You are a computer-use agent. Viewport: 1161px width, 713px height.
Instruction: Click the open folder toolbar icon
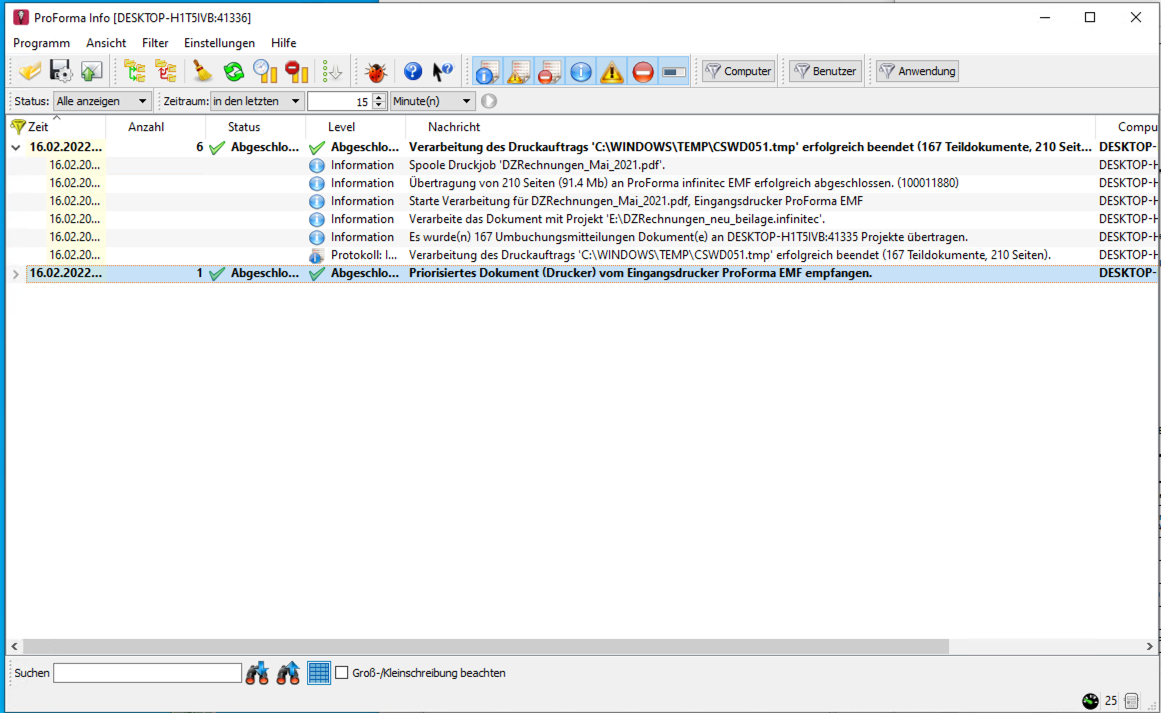[30, 71]
